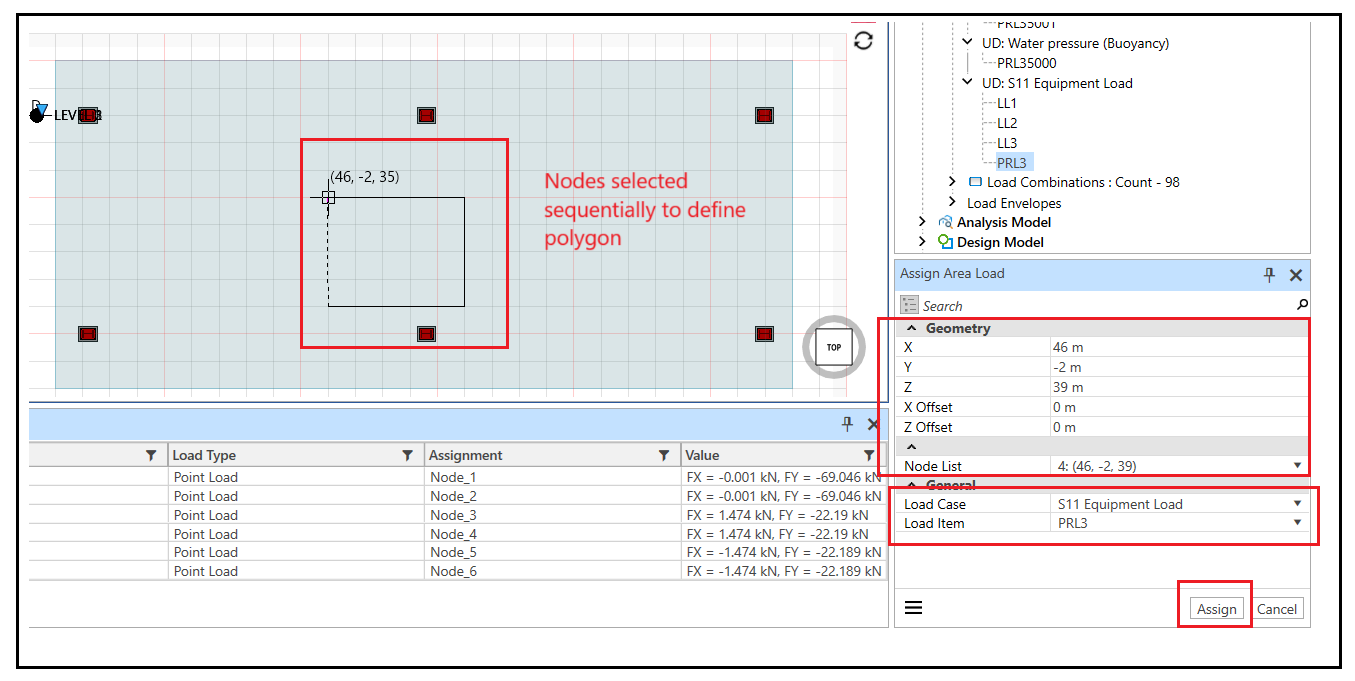This screenshot has height=681, width=1355.
Task: Click the X coordinate value field
Action: [x=1175, y=347]
